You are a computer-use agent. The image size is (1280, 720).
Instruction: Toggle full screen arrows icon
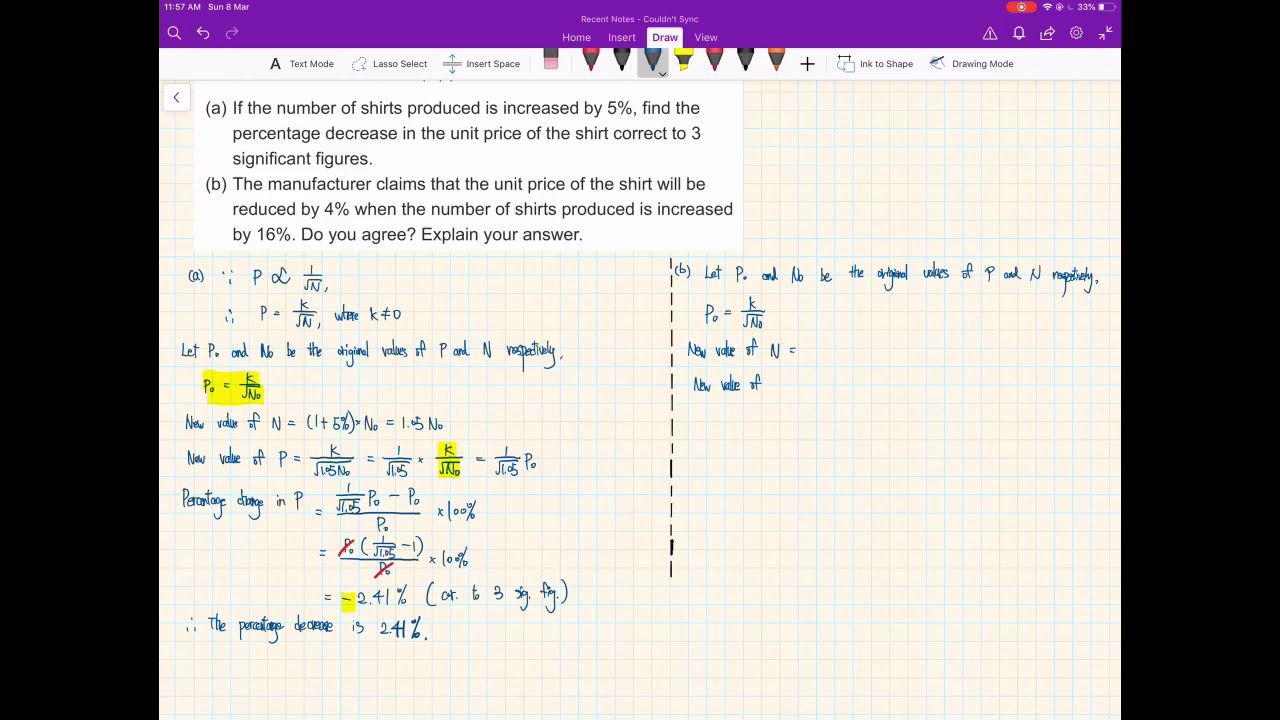(1105, 34)
